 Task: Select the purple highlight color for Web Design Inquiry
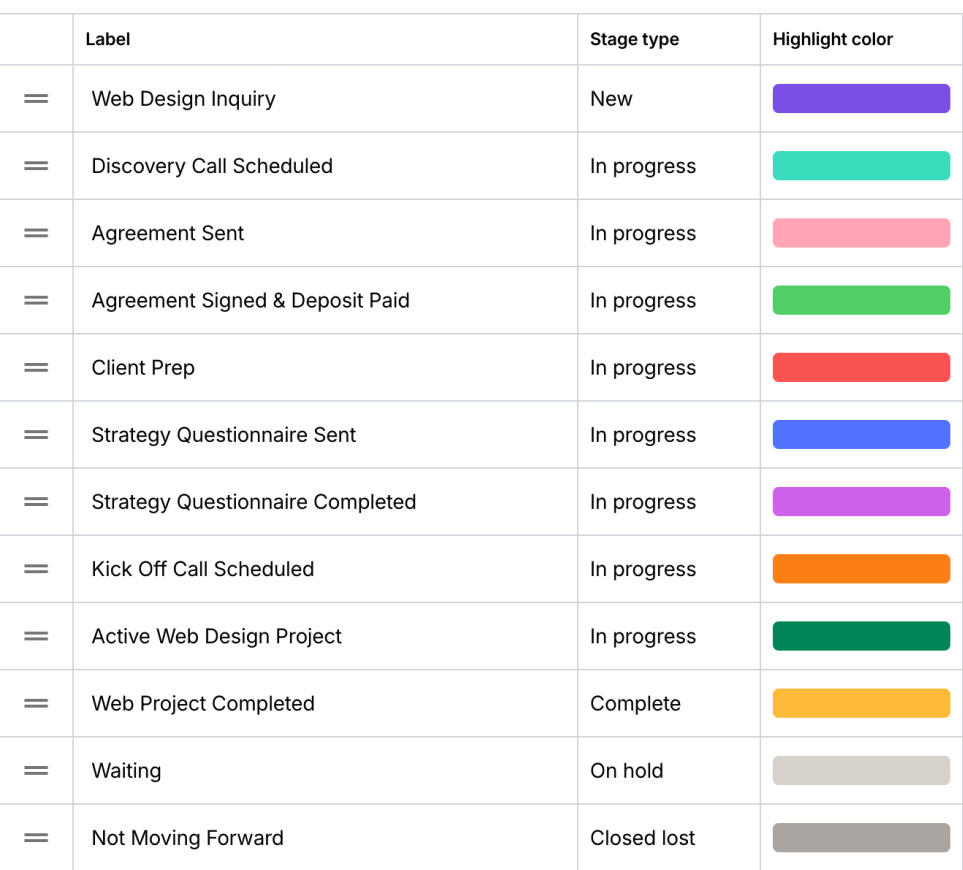[x=860, y=98]
